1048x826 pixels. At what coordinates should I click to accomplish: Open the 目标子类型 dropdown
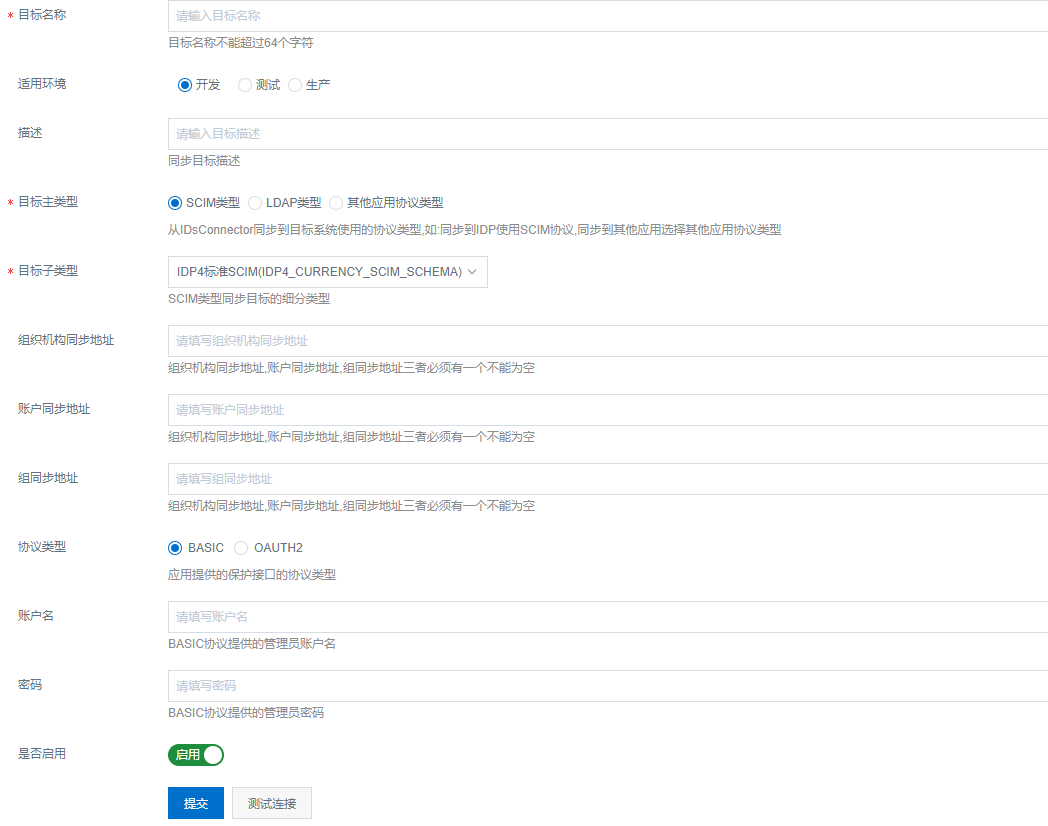click(x=318, y=272)
